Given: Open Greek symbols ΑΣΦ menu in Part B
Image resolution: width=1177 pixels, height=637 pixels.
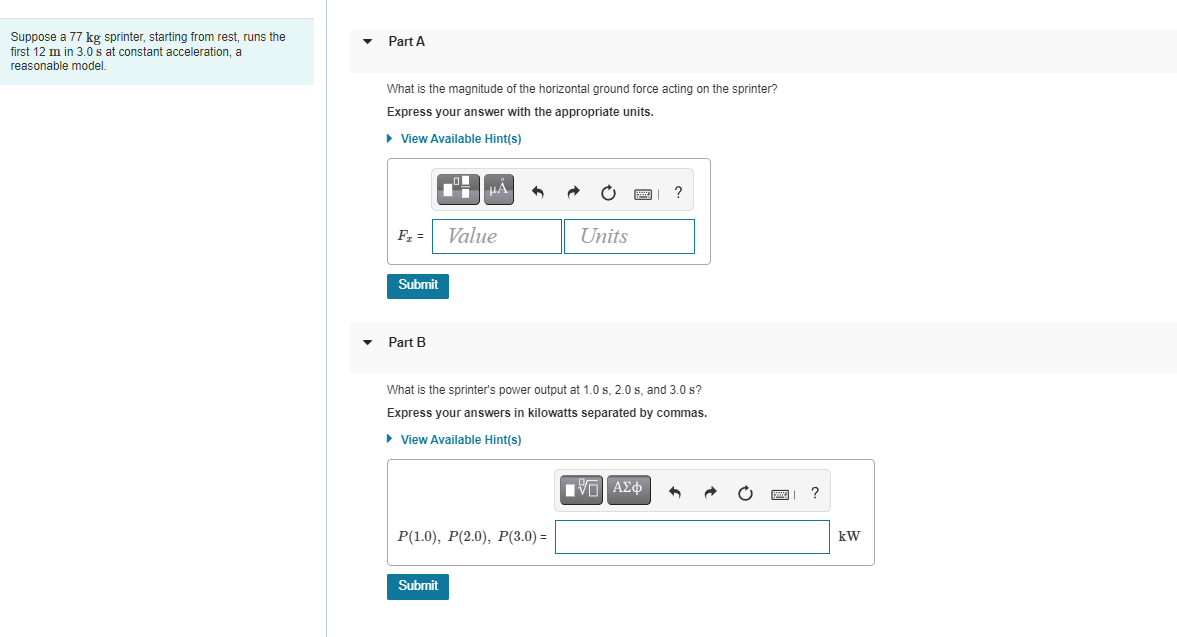Looking at the screenshot, I should tap(628, 490).
